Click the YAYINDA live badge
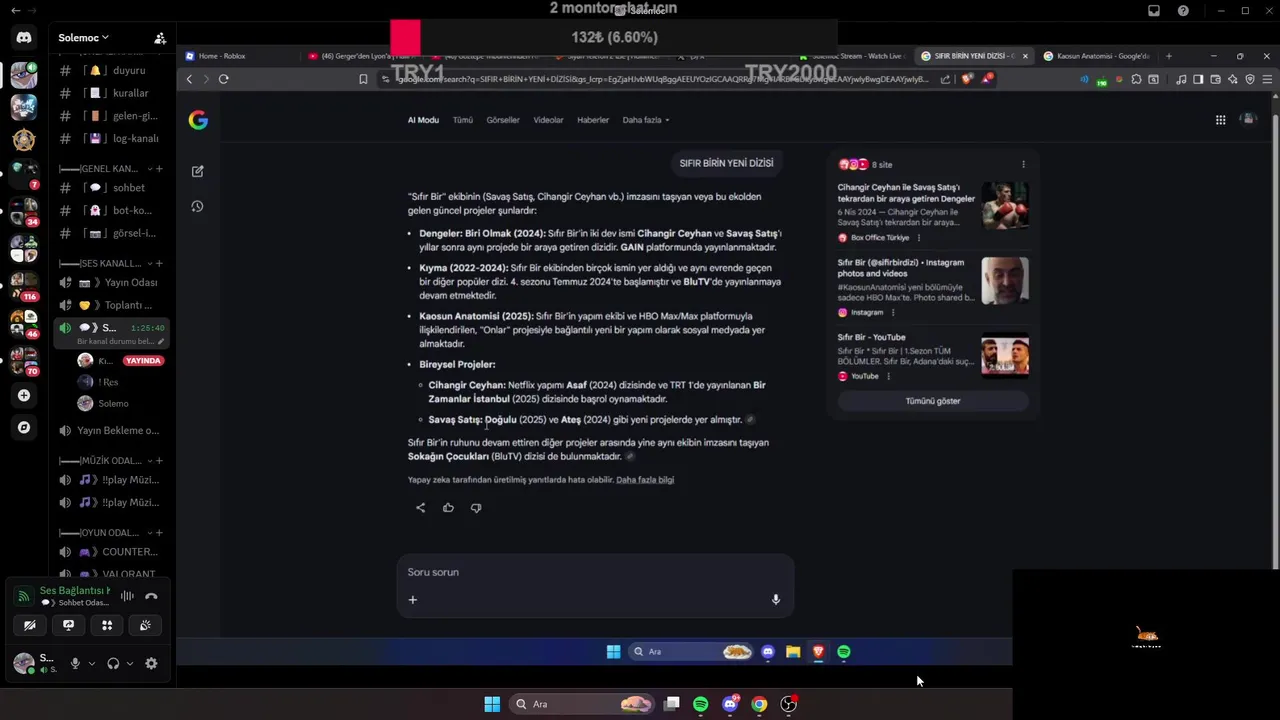The width and height of the screenshot is (1280, 720). [143, 361]
